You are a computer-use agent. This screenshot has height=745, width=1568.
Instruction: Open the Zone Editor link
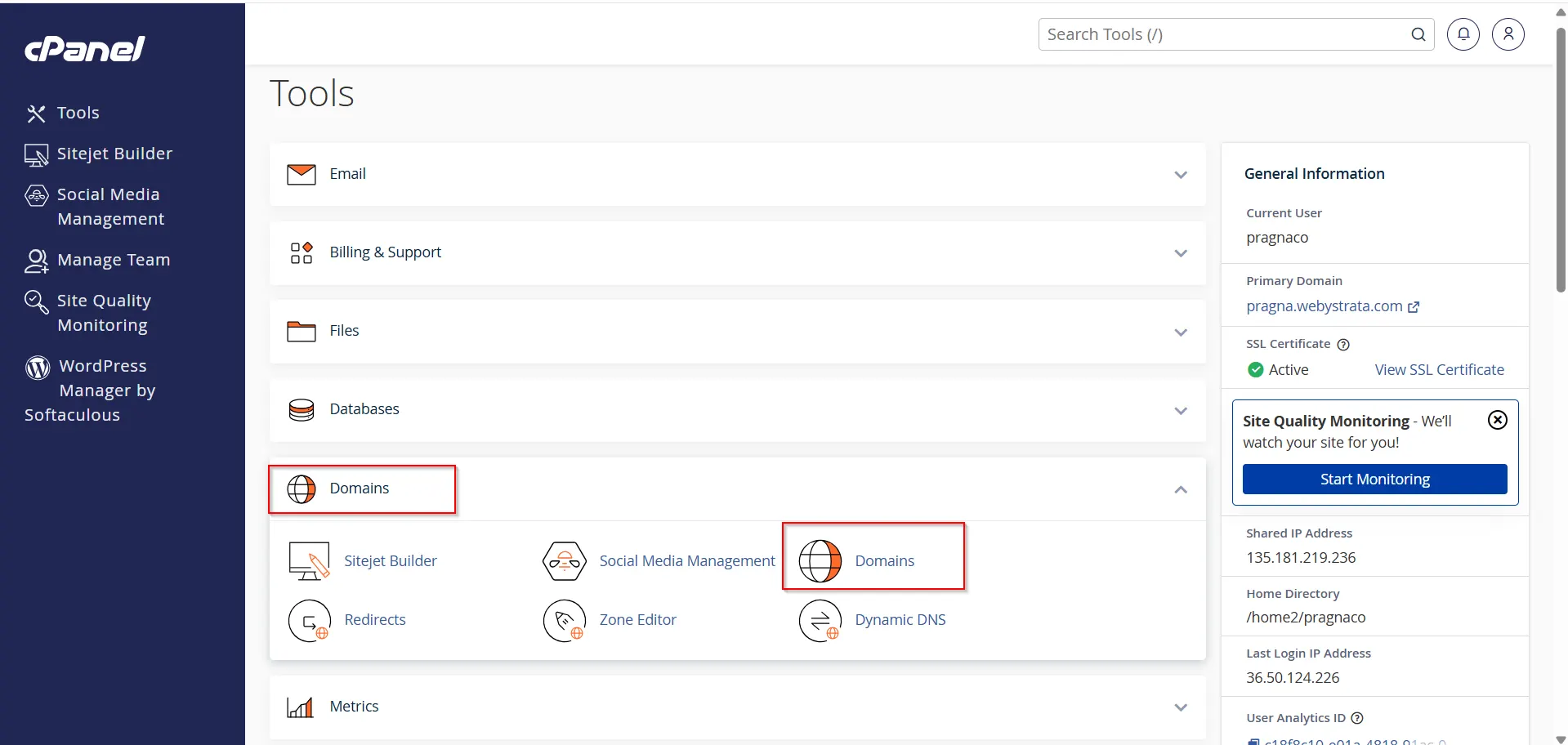tap(638, 620)
